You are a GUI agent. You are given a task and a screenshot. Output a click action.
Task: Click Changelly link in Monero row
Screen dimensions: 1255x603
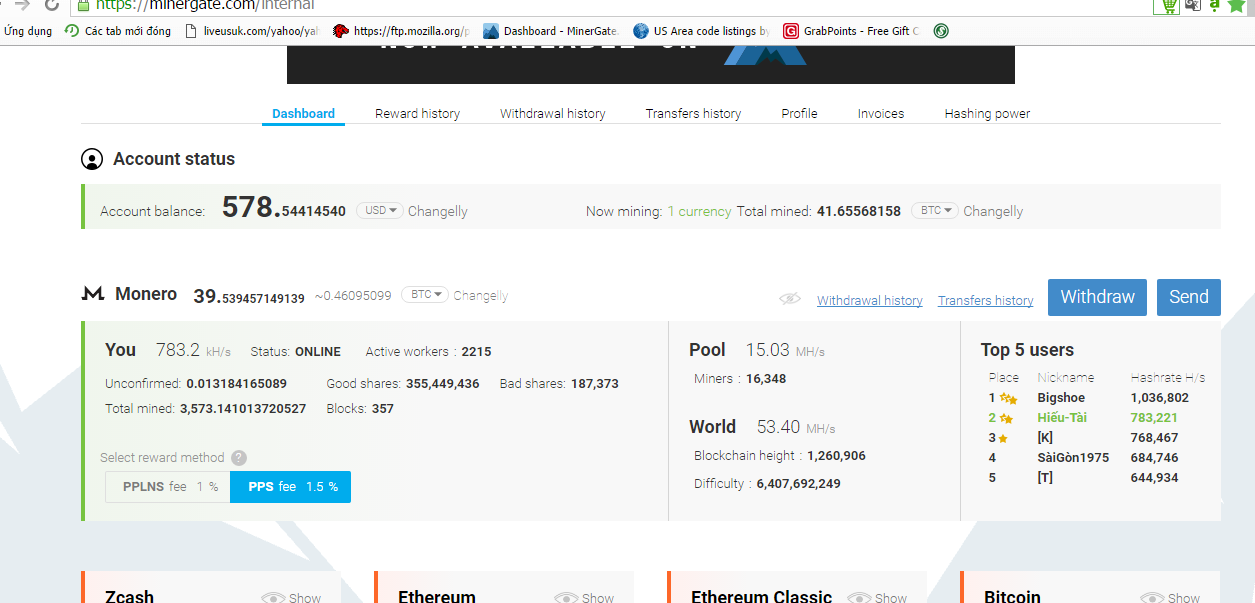click(481, 296)
